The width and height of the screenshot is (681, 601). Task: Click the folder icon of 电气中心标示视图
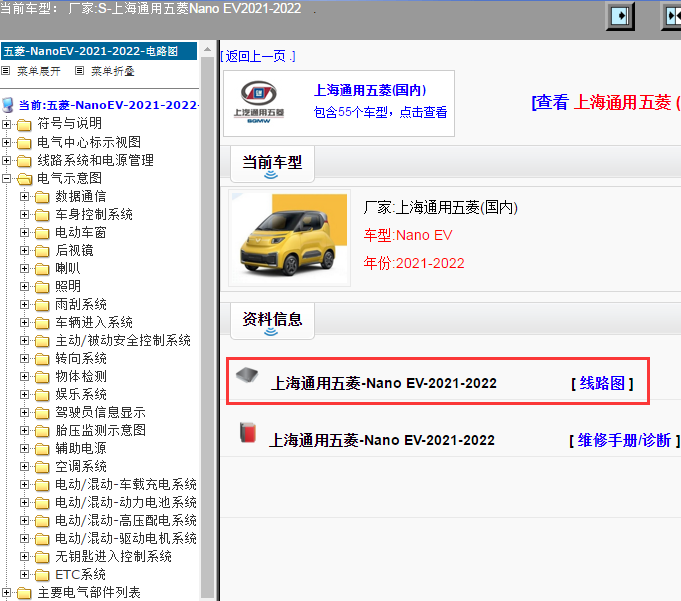click(x=24, y=143)
